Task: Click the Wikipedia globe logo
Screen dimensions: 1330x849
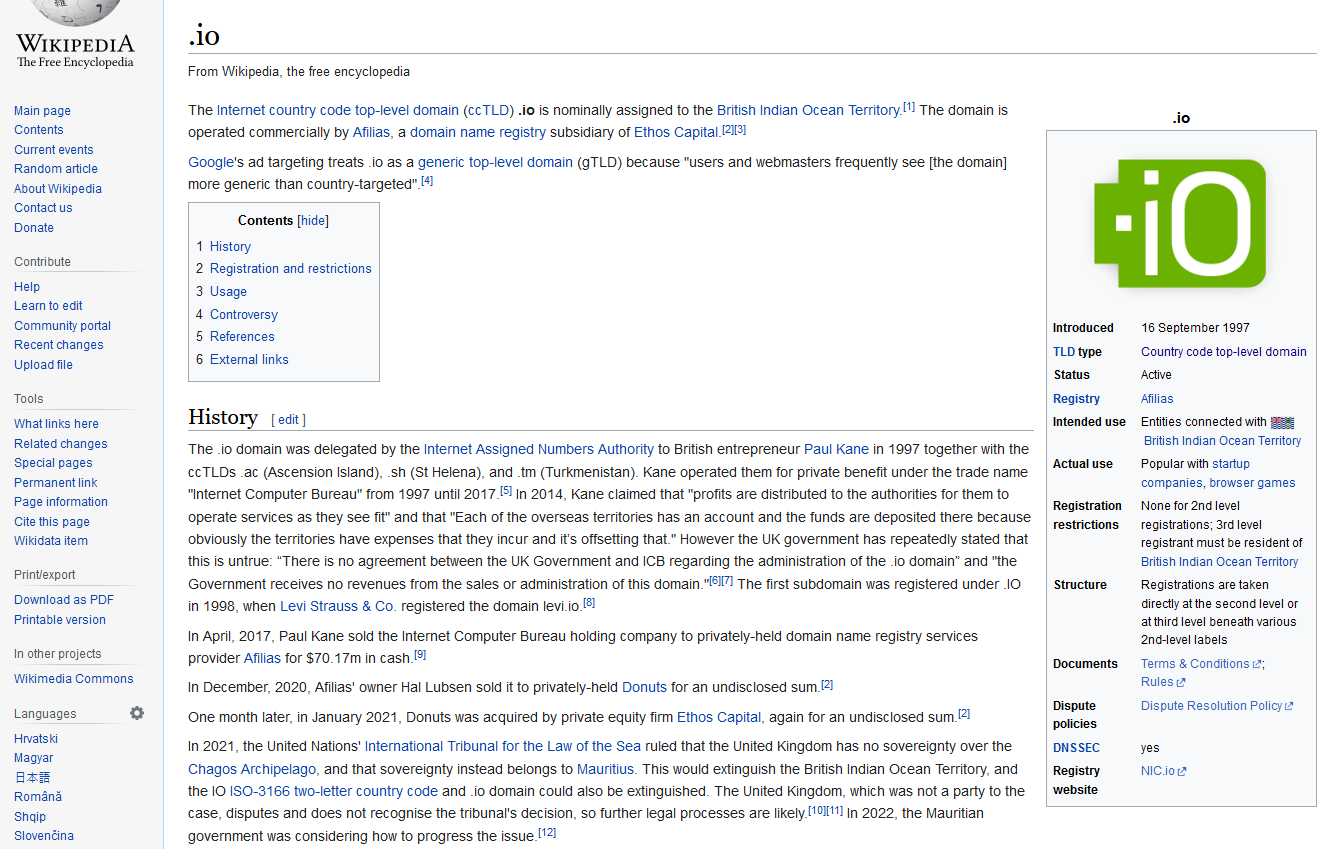Action: tap(74, 14)
